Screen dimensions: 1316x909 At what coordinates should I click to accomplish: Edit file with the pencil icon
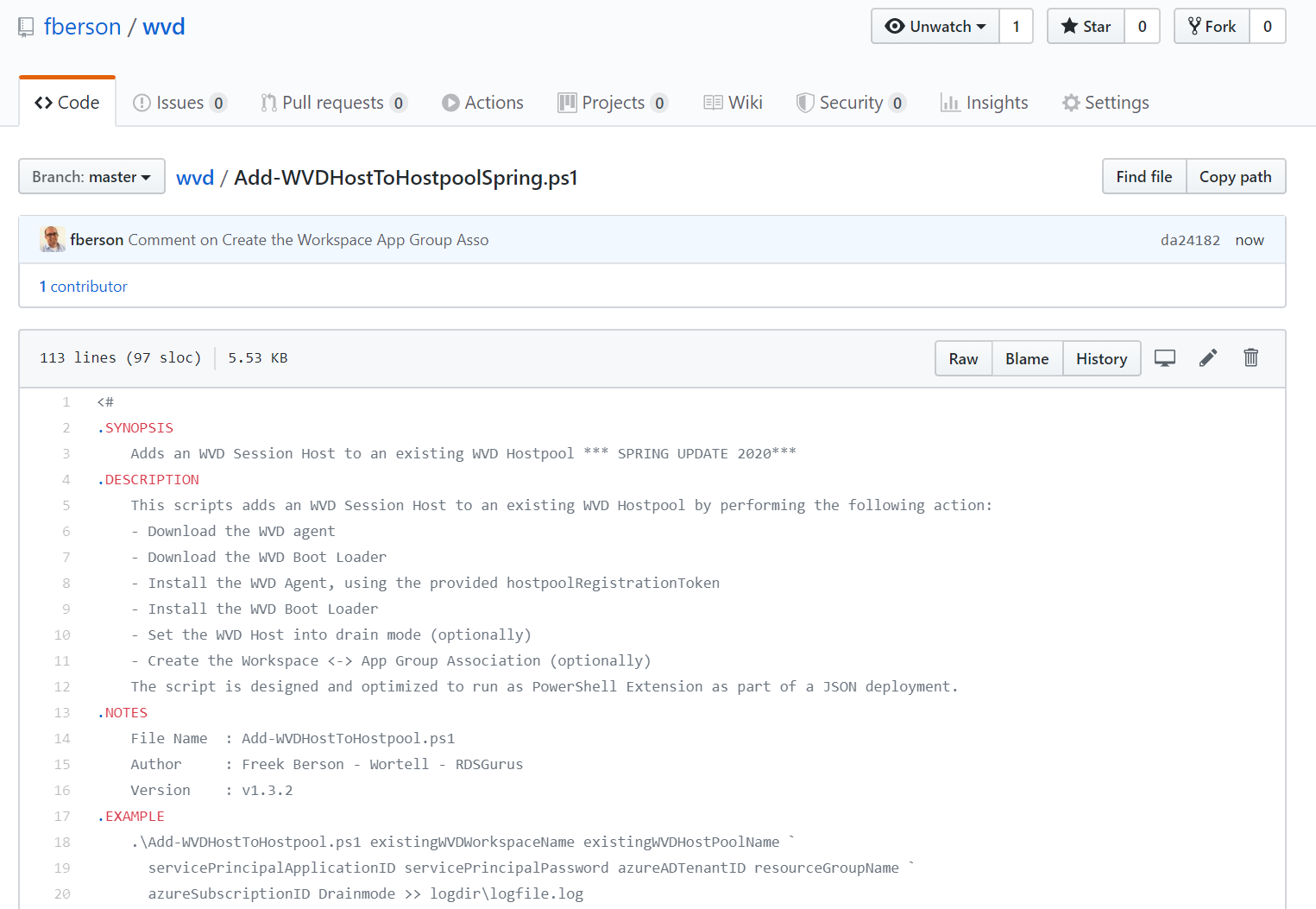click(x=1208, y=357)
